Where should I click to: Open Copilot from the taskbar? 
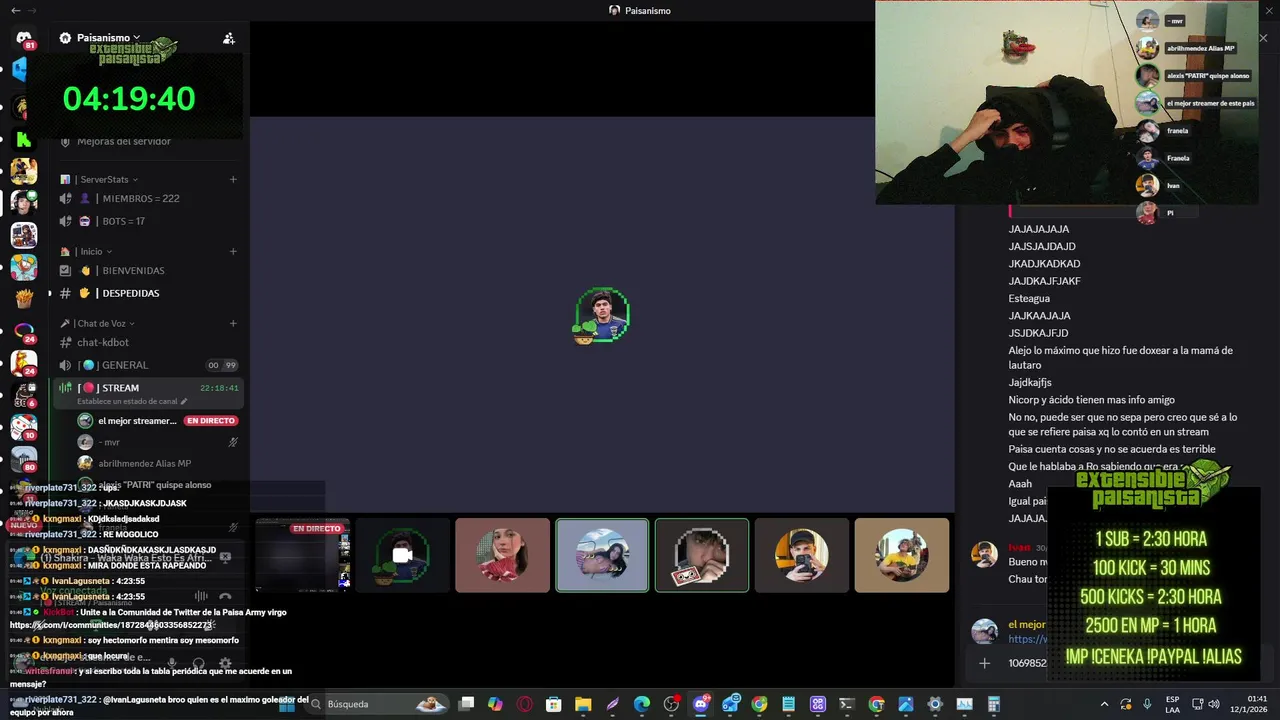click(495, 704)
